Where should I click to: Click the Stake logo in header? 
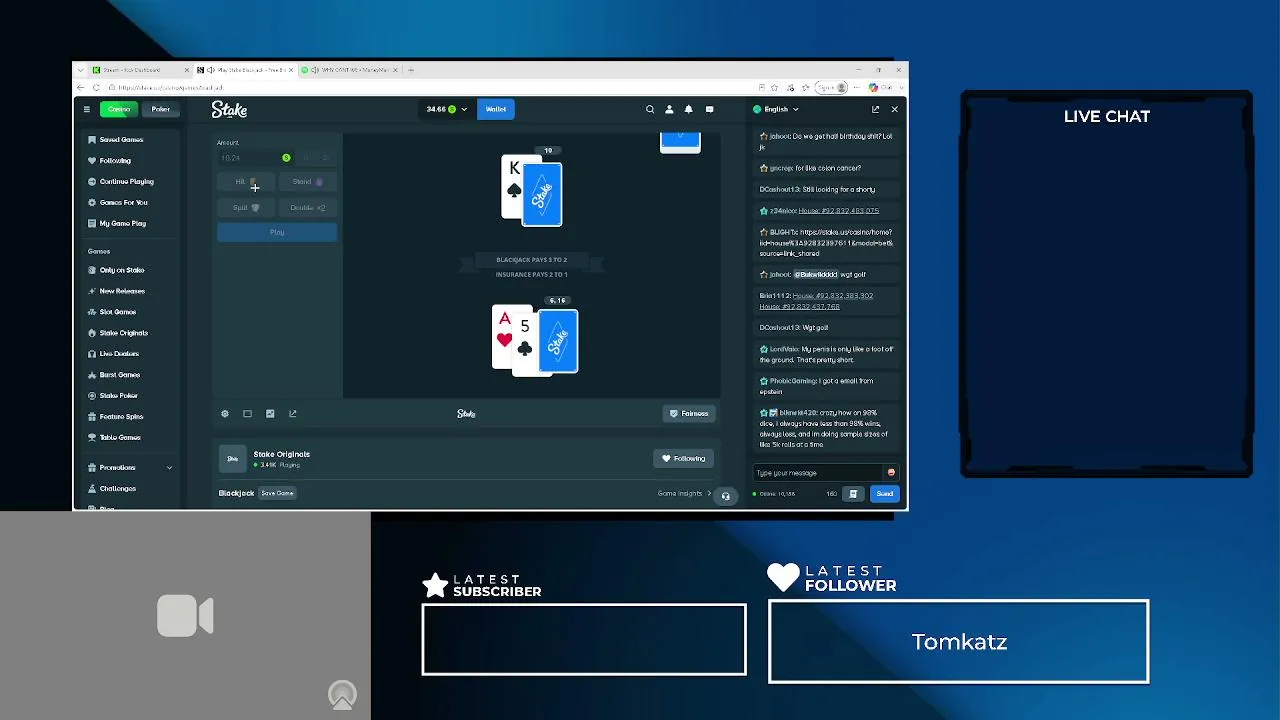[x=229, y=109]
